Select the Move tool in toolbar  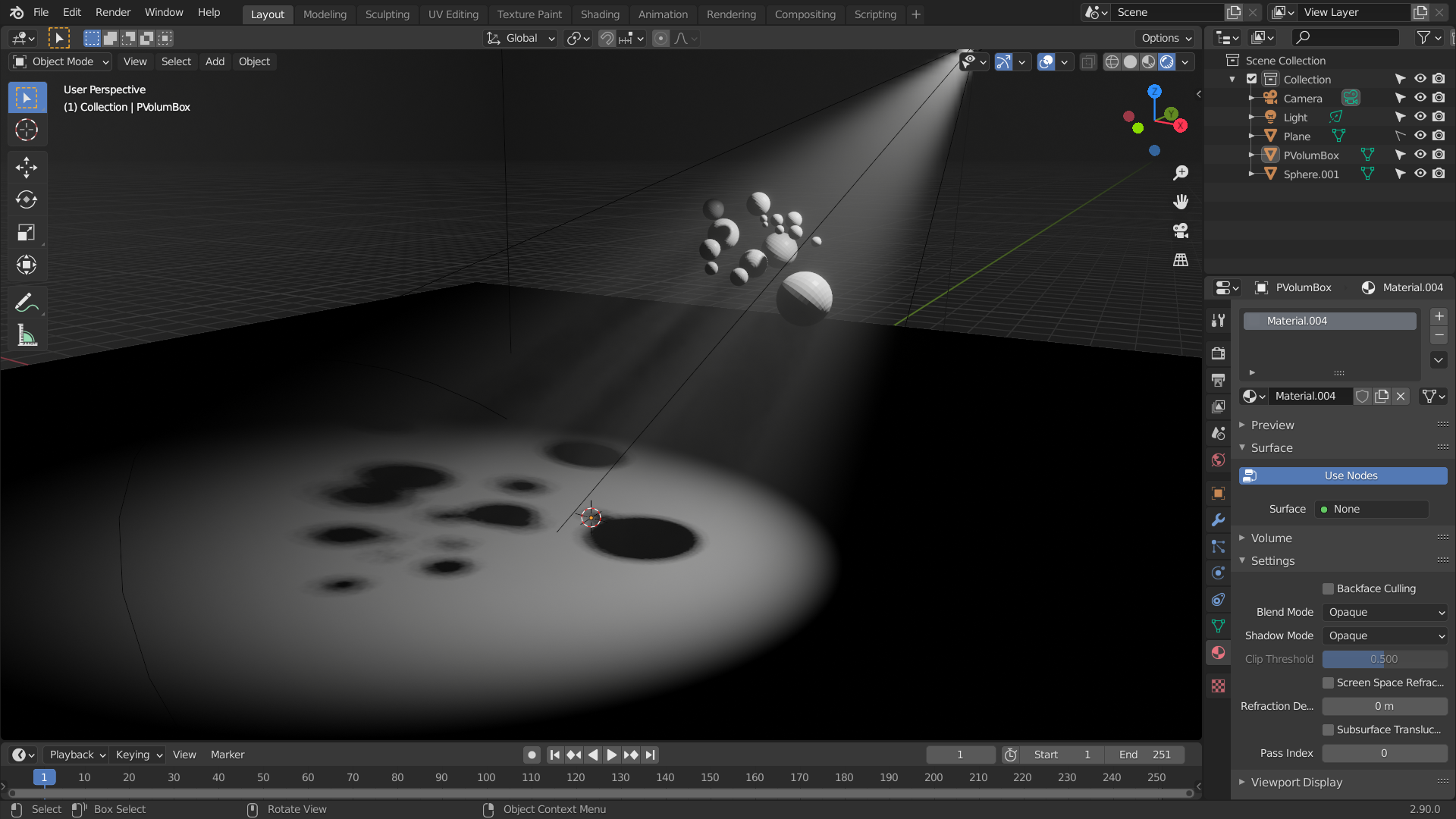tap(27, 167)
